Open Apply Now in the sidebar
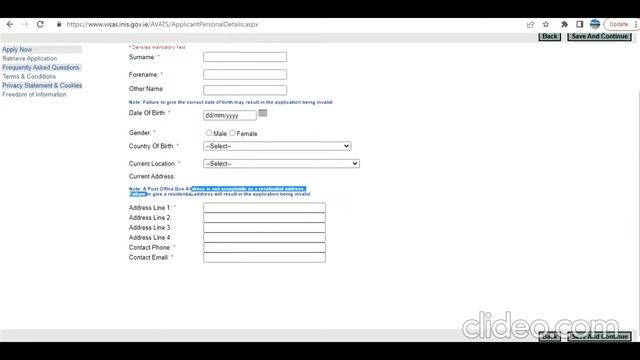The width and height of the screenshot is (640, 360). pyautogui.click(x=17, y=49)
